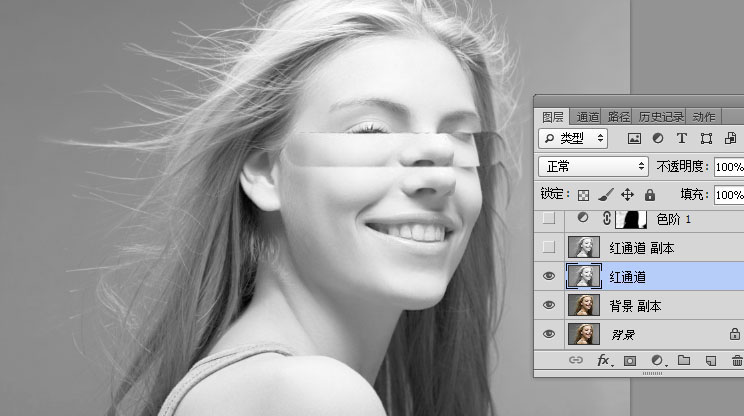Lock image pixels with brush icon
Viewport: 744px width, 416px height.
pyautogui.click(x=606, y=195)
